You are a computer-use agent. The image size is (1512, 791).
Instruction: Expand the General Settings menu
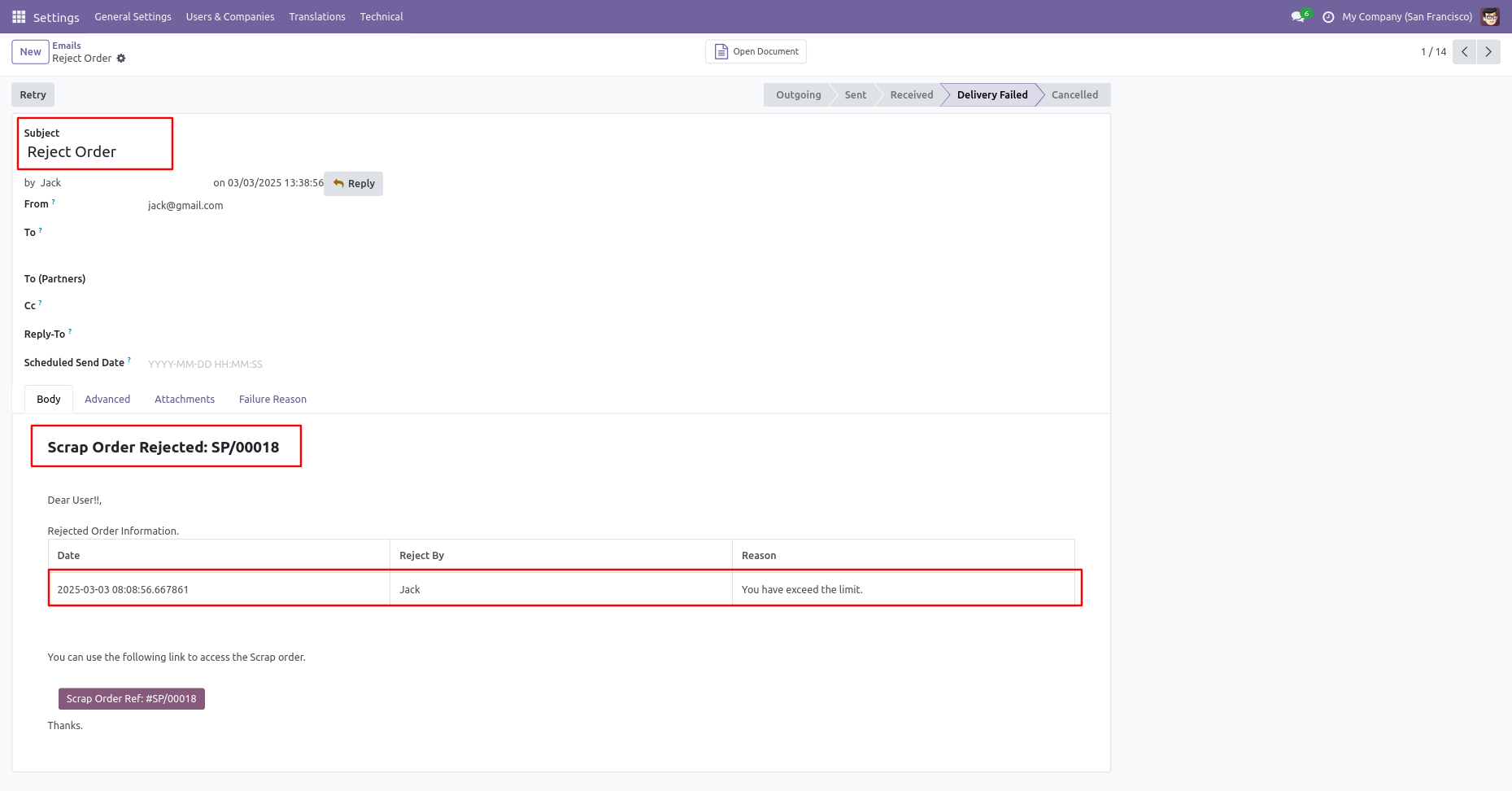point(133,17)
